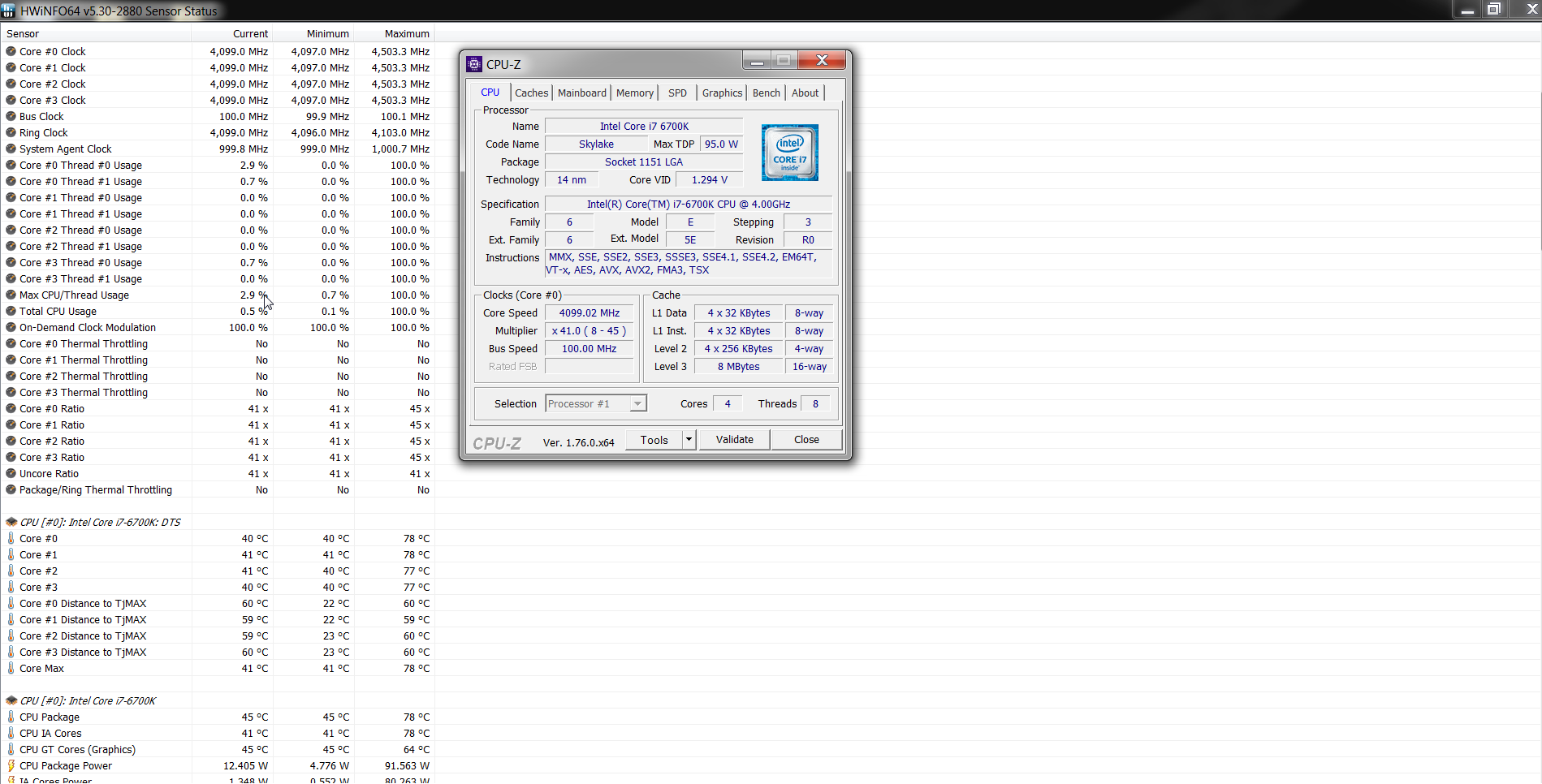Screen dimensions: 1542x784
Task: Click the Minimum column header
Action: click(313, 34)
